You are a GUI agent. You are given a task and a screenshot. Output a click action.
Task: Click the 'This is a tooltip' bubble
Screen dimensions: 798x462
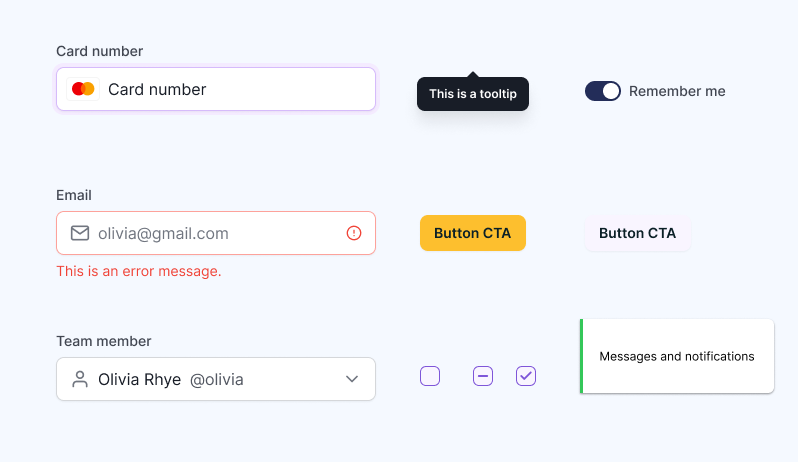click(472, 94)
